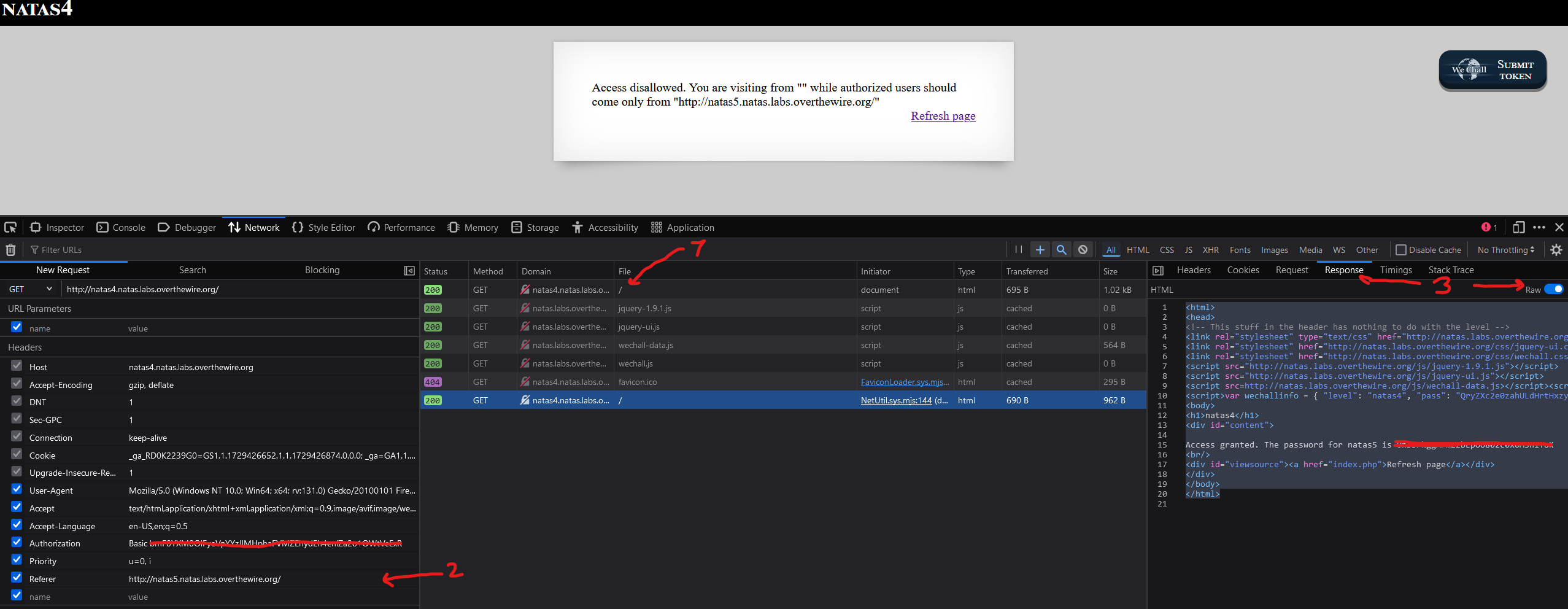1568x609 pixels.
Task: Click the element picker icon
Action: [x=10, y=227]
